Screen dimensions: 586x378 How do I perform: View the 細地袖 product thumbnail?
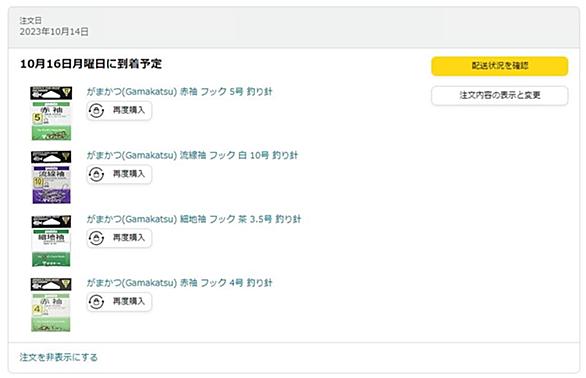[x=51, y=241]
